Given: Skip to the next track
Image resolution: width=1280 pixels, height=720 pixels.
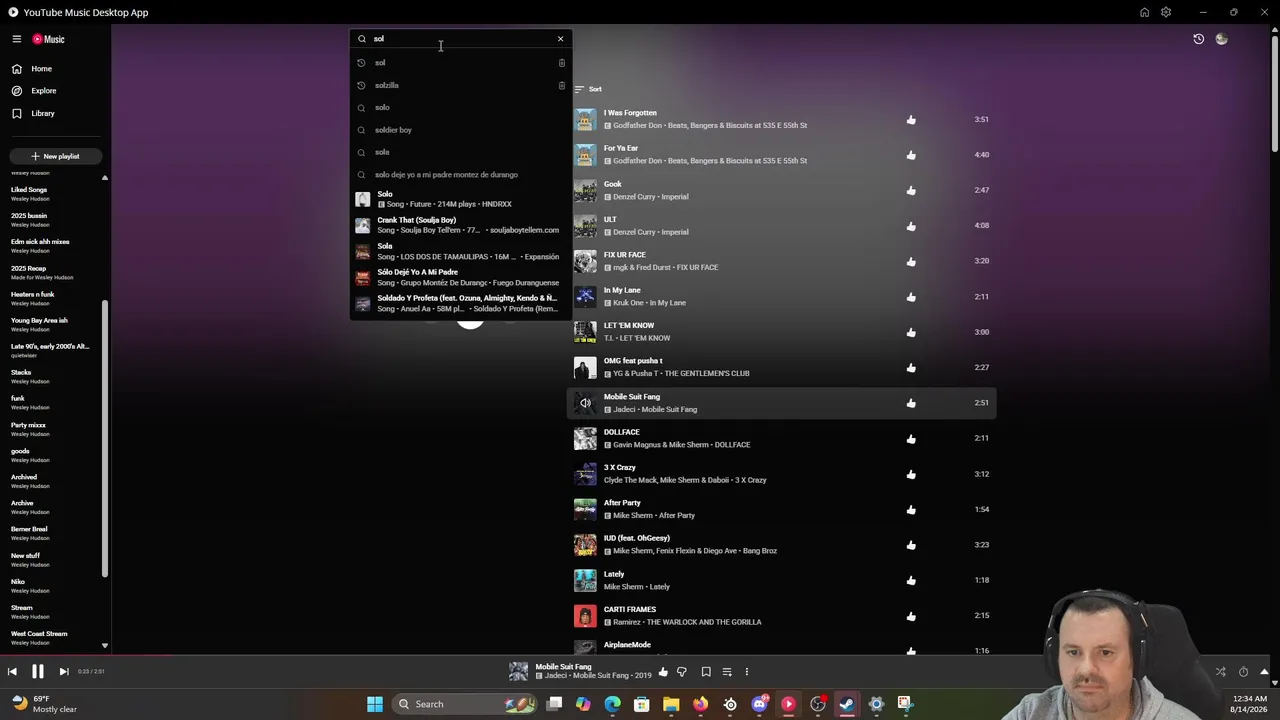Looking at the screenshot, I should click(63, 672).
